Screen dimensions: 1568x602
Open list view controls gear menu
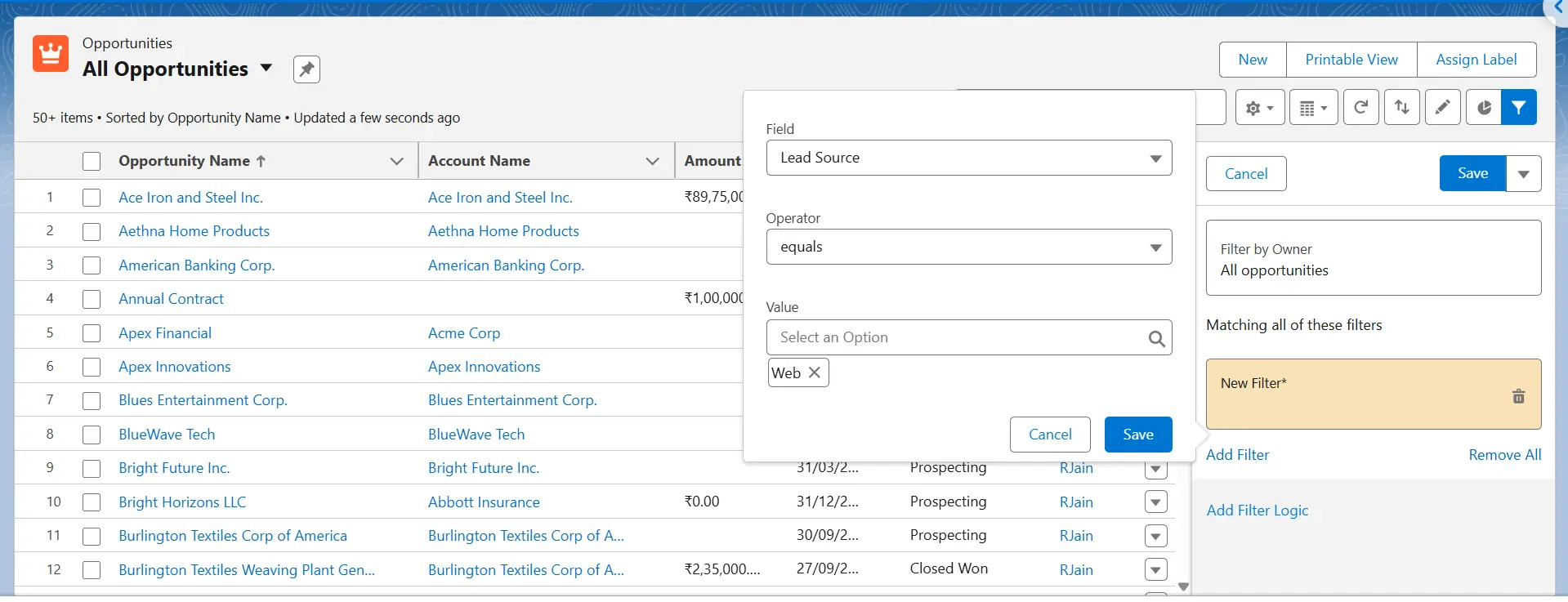(x=1260, y=107)
